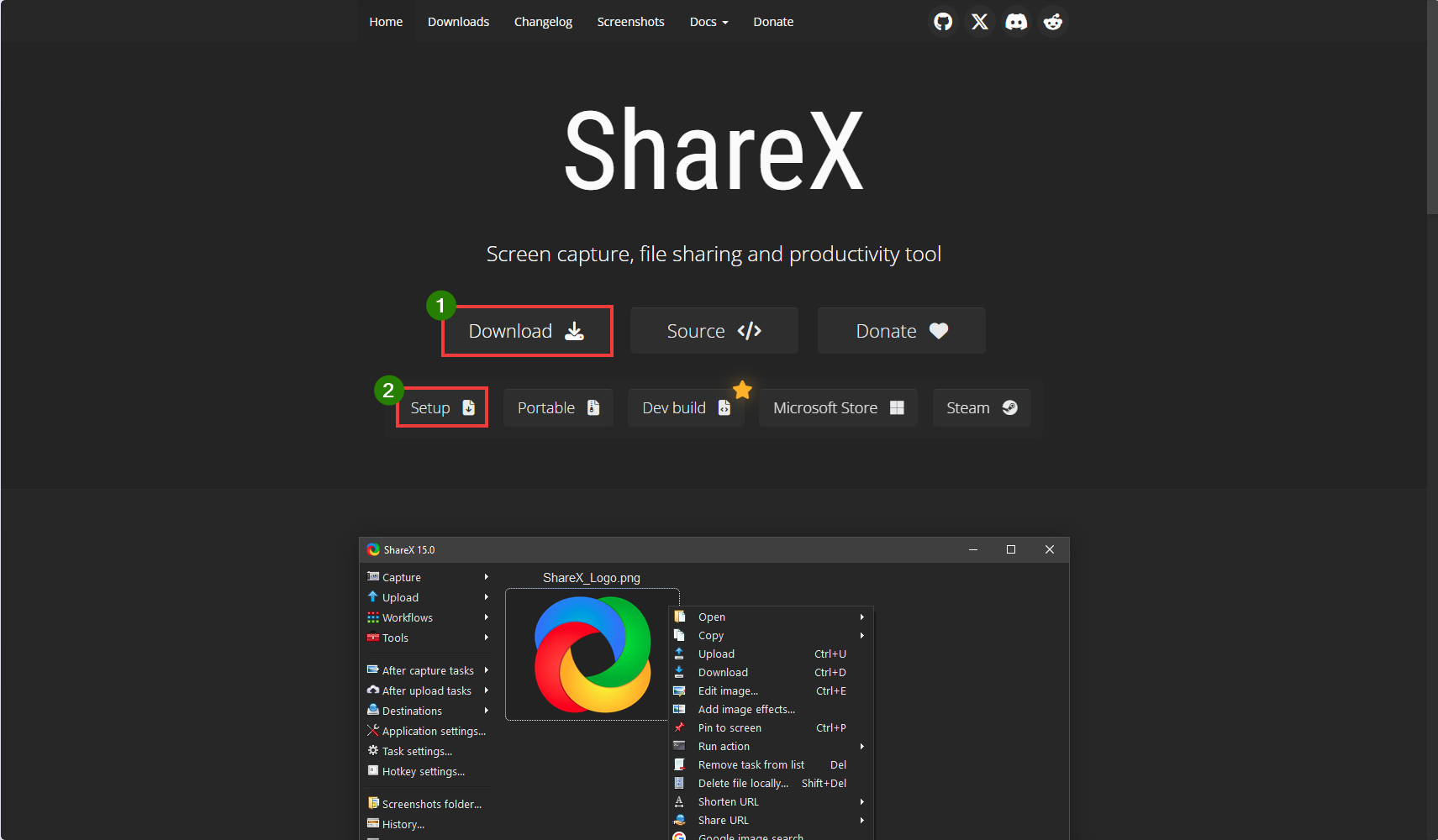
Task: Select the Dev build download
Action: point(686,407)
